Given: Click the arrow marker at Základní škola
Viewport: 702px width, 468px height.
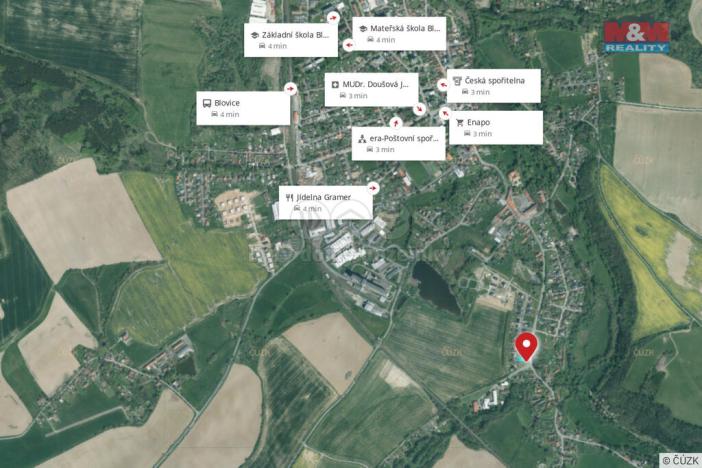Looking at the screenshot, I should coord(333,18).
